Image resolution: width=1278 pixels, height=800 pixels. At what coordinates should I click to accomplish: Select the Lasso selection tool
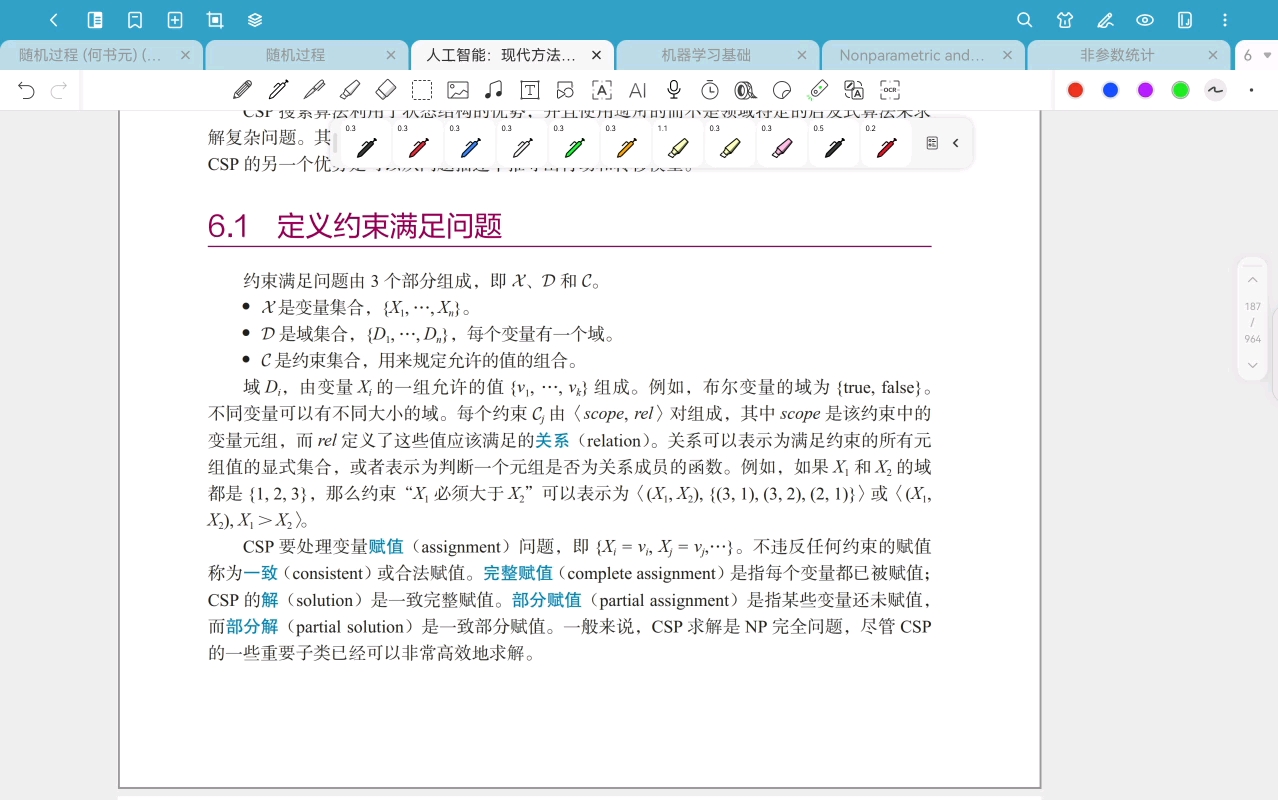(422, 90)
